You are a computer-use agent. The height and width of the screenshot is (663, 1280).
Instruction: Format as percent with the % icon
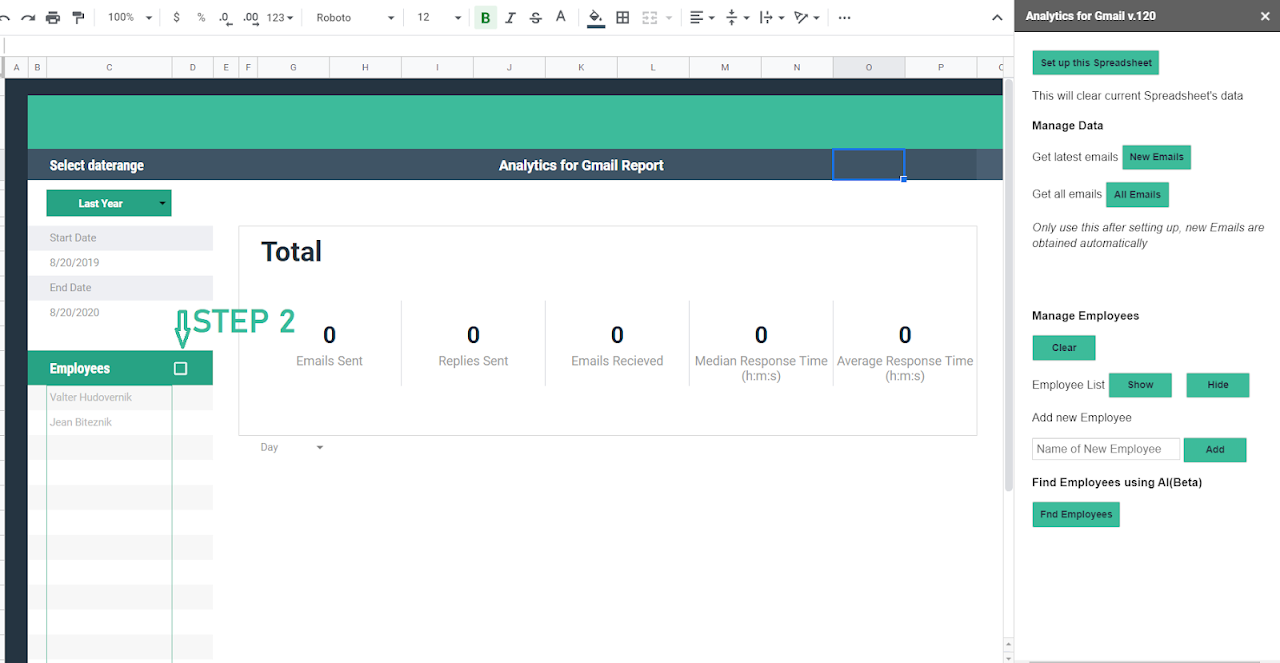pos(201,18)
